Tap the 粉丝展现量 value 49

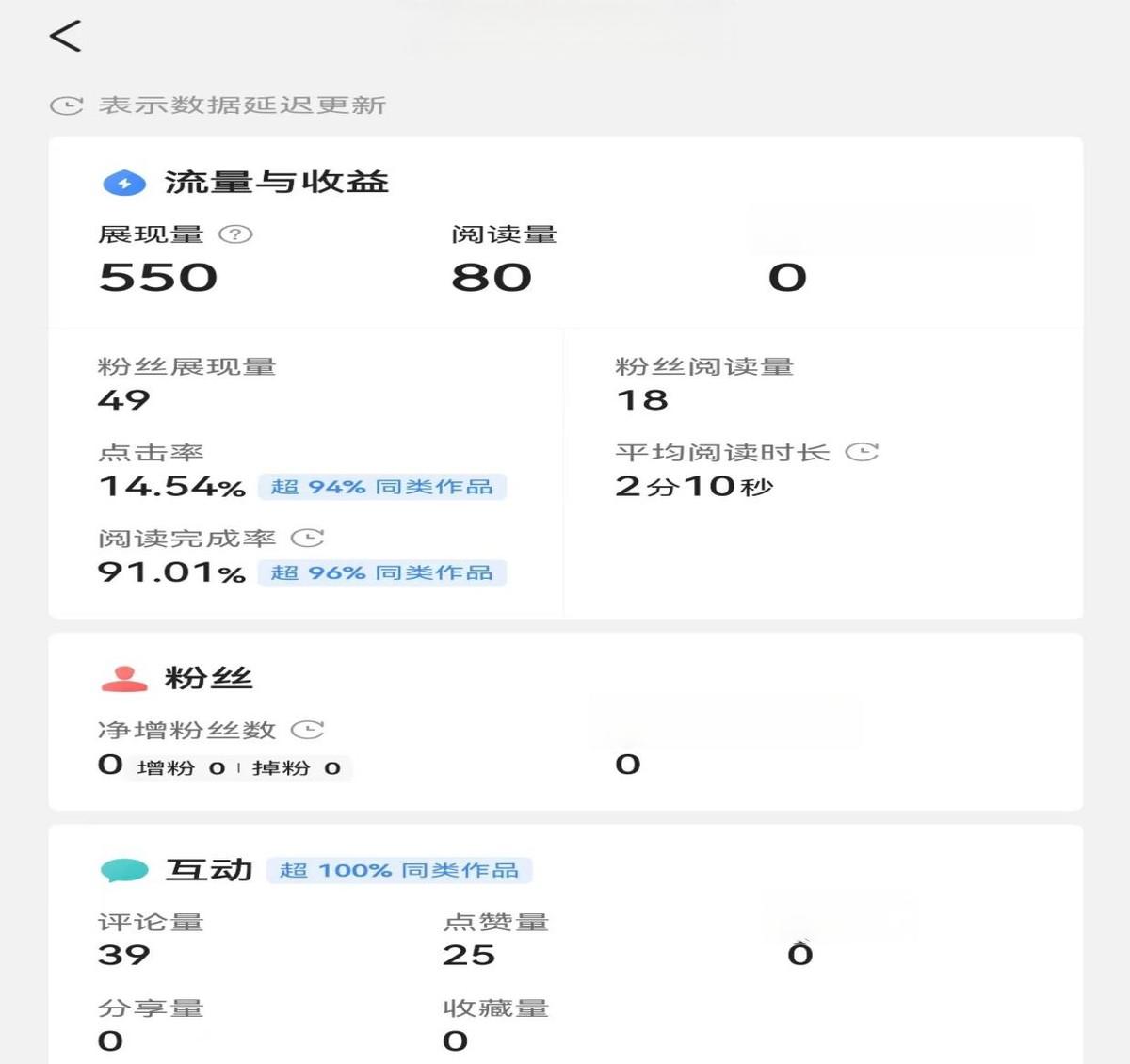point(124,400)
